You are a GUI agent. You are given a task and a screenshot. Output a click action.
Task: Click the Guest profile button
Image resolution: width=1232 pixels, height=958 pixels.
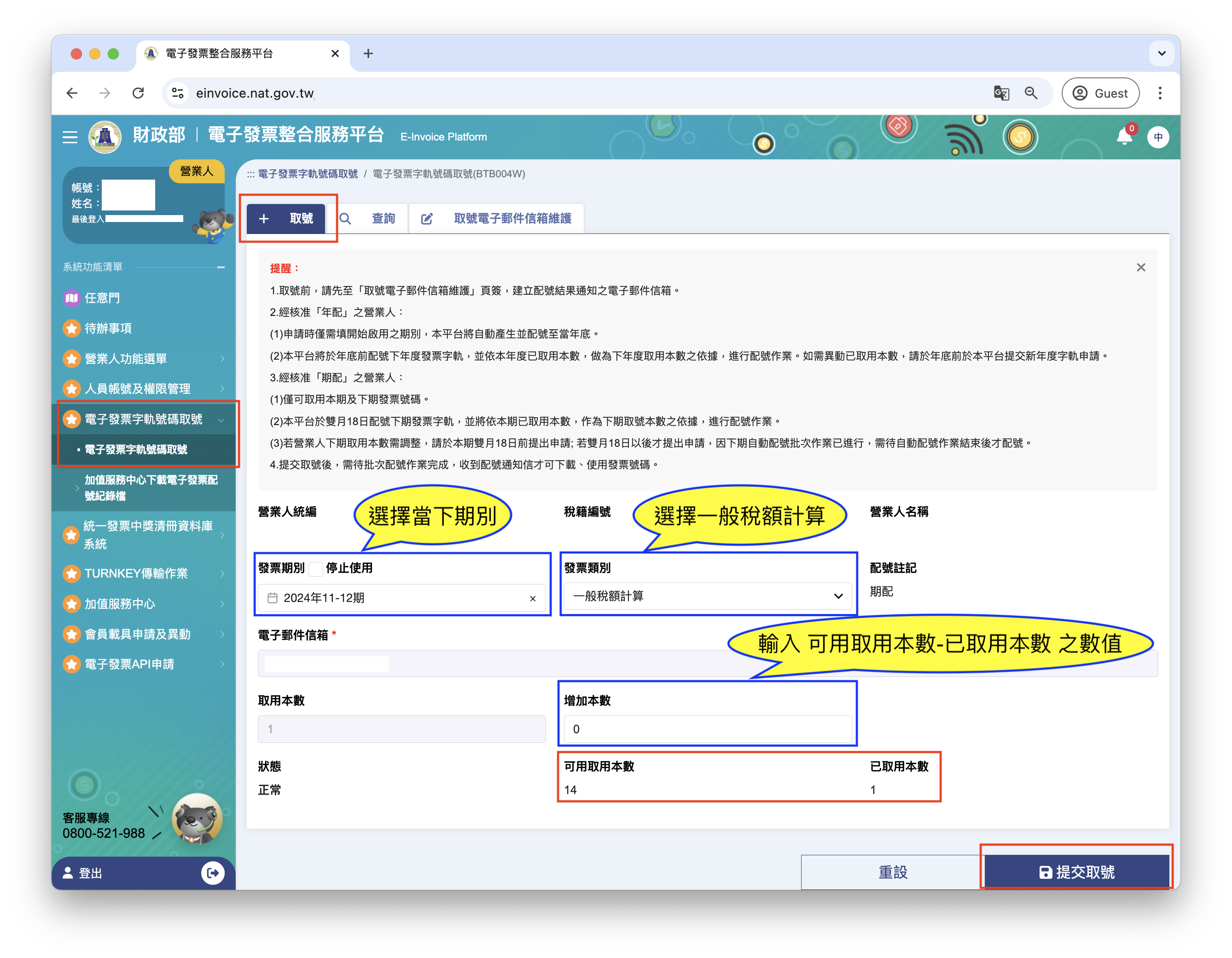[1100, 93]
